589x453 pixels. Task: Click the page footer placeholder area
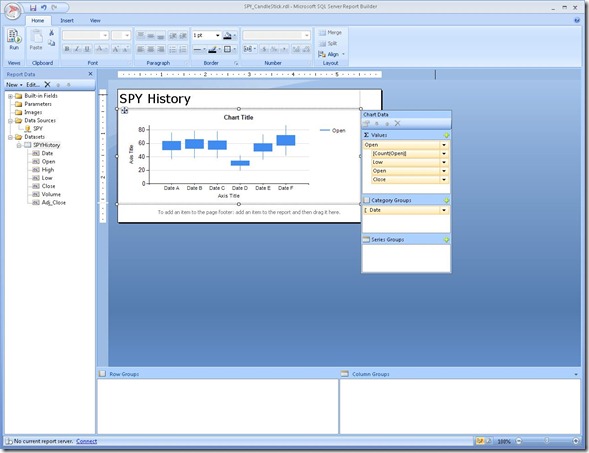click(x=249, y=212)
